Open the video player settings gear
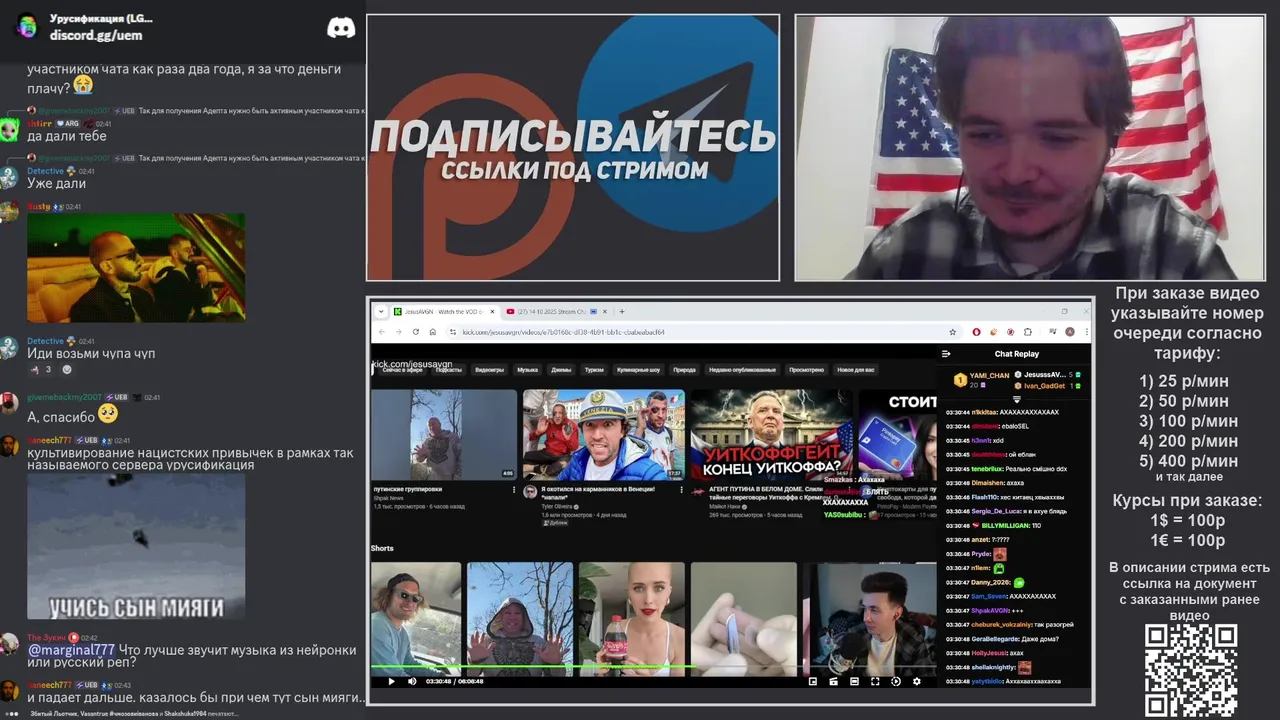The height and width of the screenshot is (720, 1280). click(x=917, y=681)
